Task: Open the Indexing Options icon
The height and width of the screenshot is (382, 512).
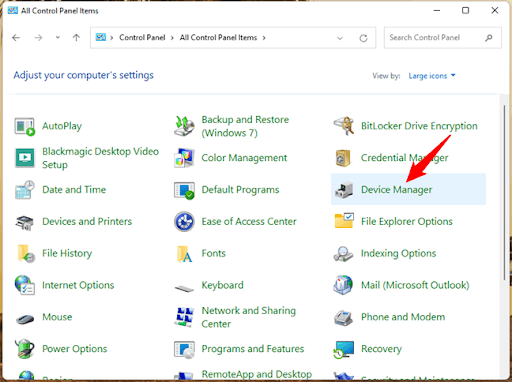Action: pos(343,254)
